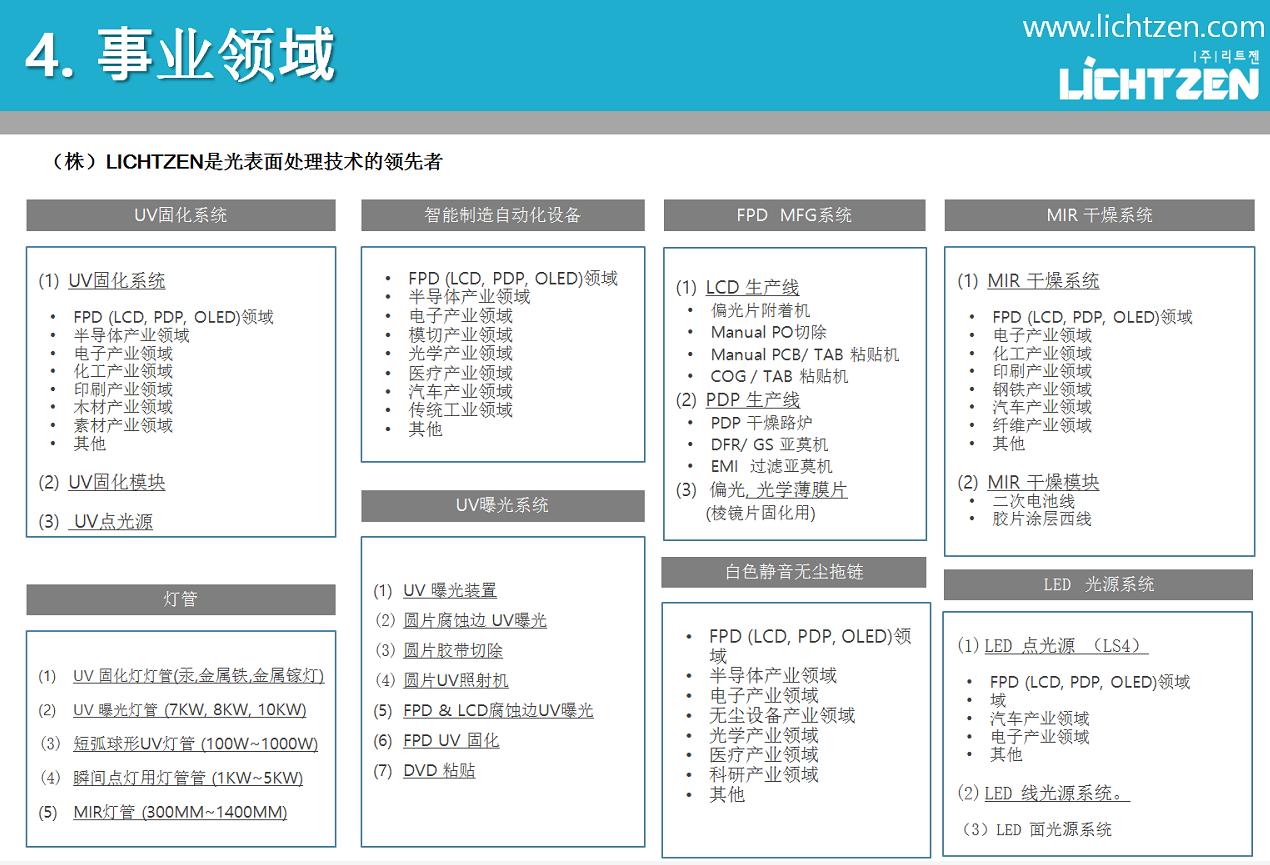Click the 素材产业领域 bullet
This screenshot has width=1270, height=865.
click(123, 425)
